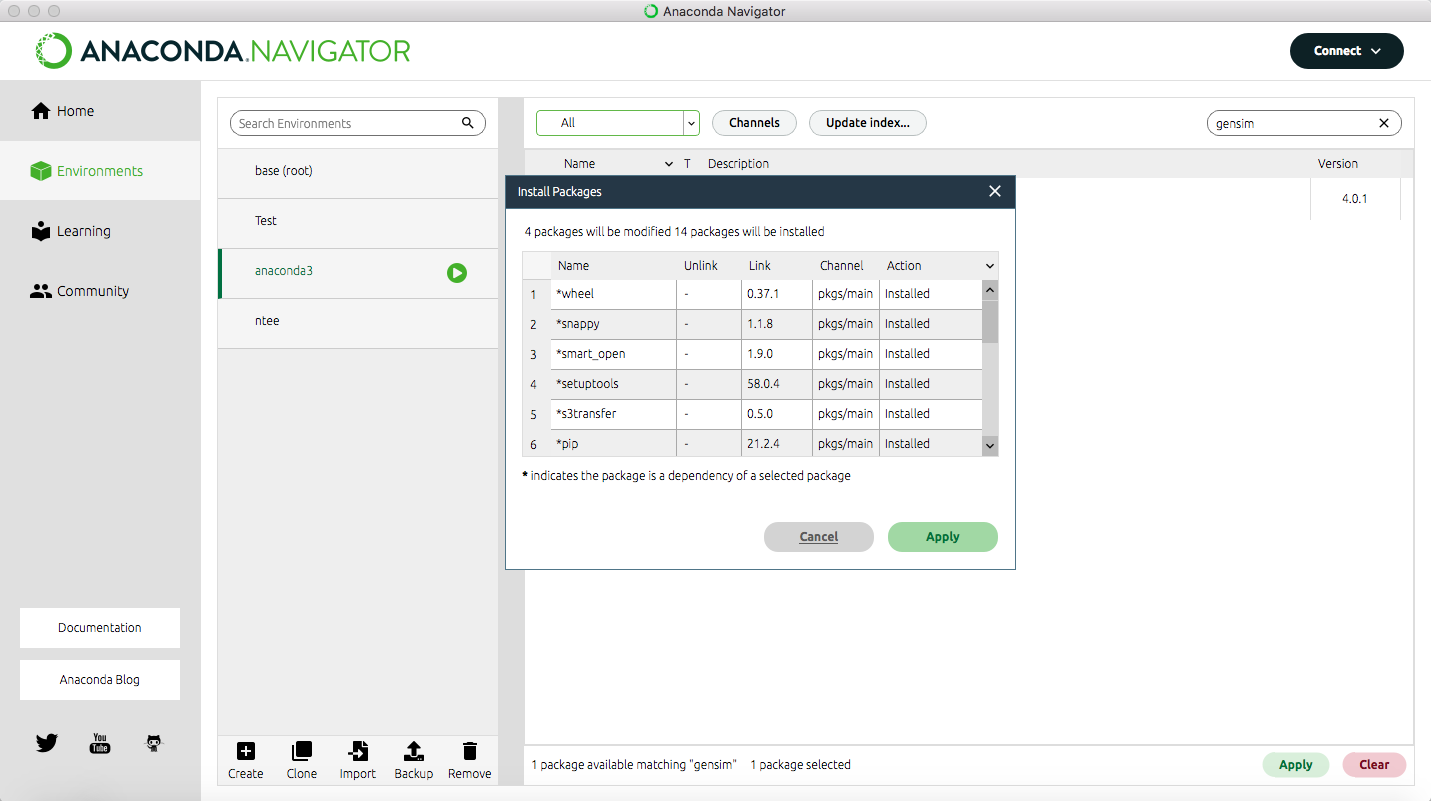
Task: Click the Channel column header in dialog
Action: click(x=842, y=266)
